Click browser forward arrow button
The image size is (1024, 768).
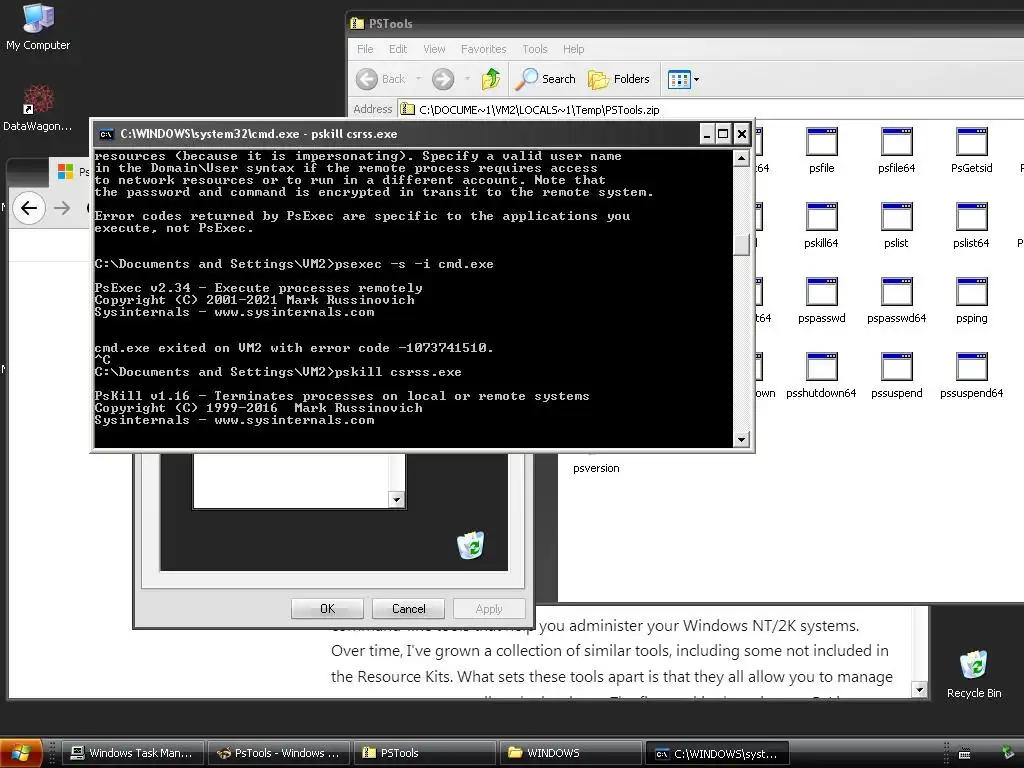point(62,208)
